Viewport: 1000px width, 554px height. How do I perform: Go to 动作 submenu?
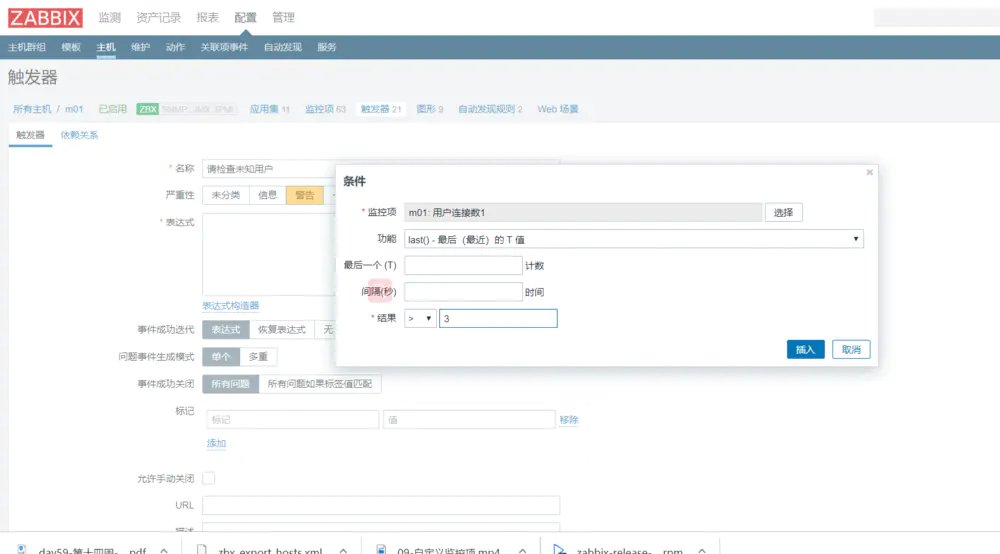click(x=175, y=47)
